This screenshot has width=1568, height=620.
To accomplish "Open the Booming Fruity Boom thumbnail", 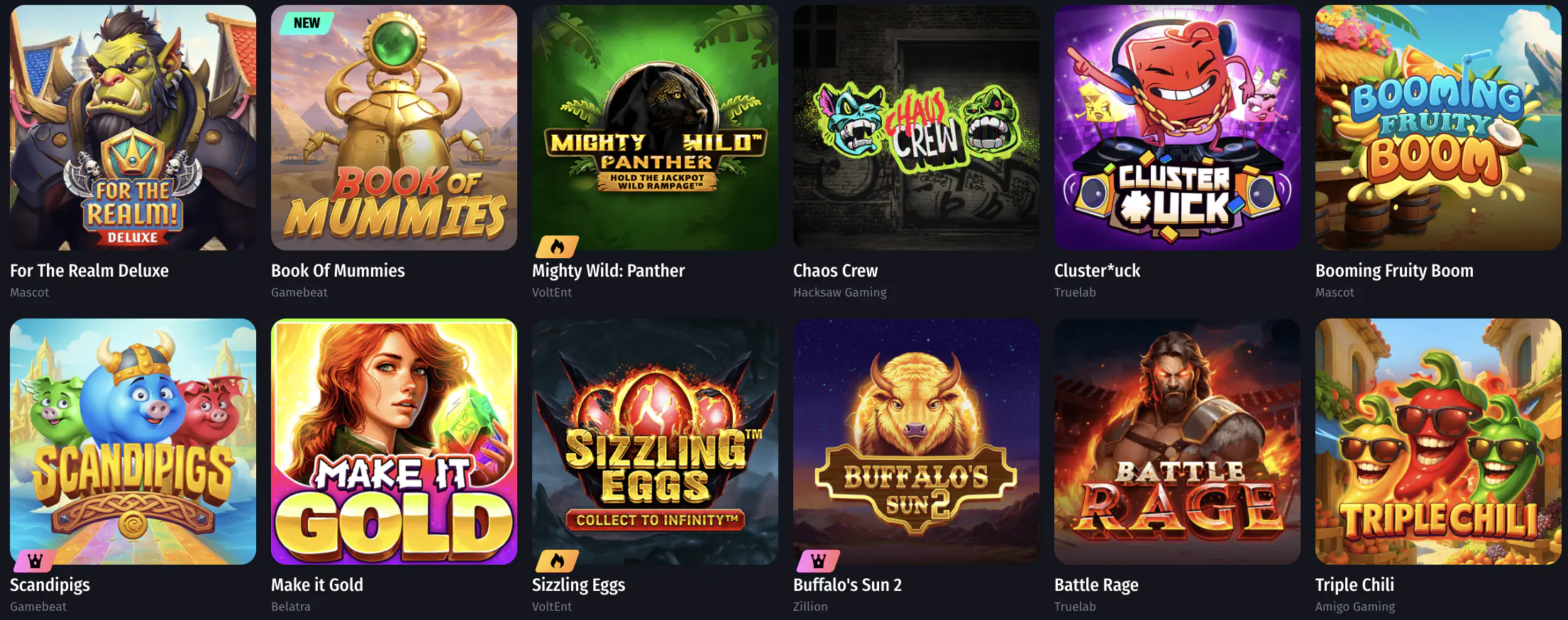I will point(1438,128).
